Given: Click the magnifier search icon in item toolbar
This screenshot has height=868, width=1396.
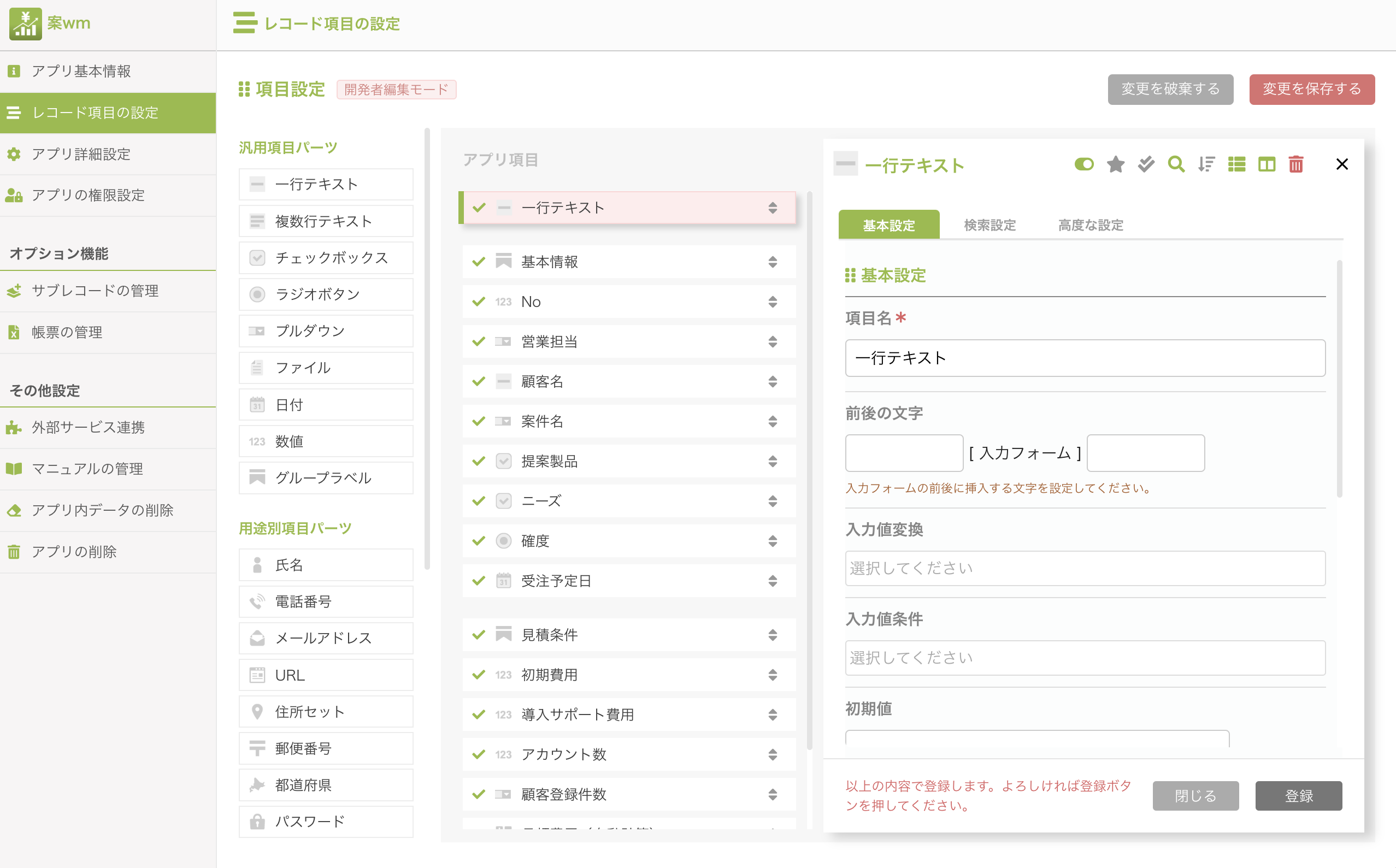Looking at the screenshot, I should [x=1176, y=165].
